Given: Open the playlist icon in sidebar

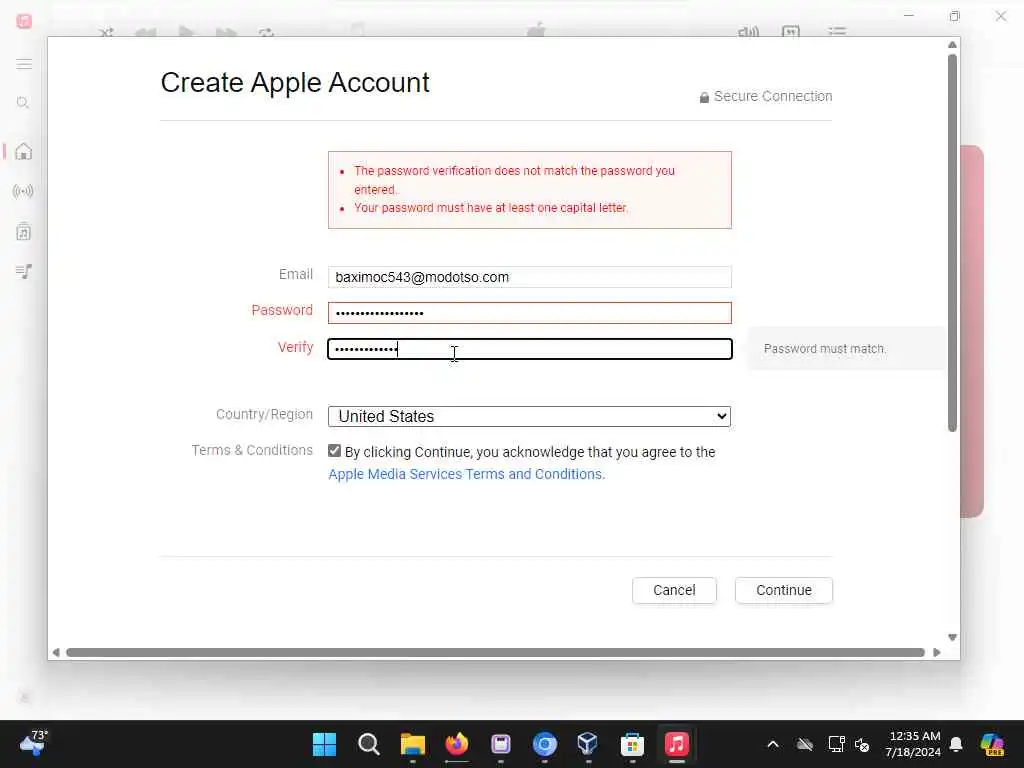Looking at the screenshot, I should (24, 272).
